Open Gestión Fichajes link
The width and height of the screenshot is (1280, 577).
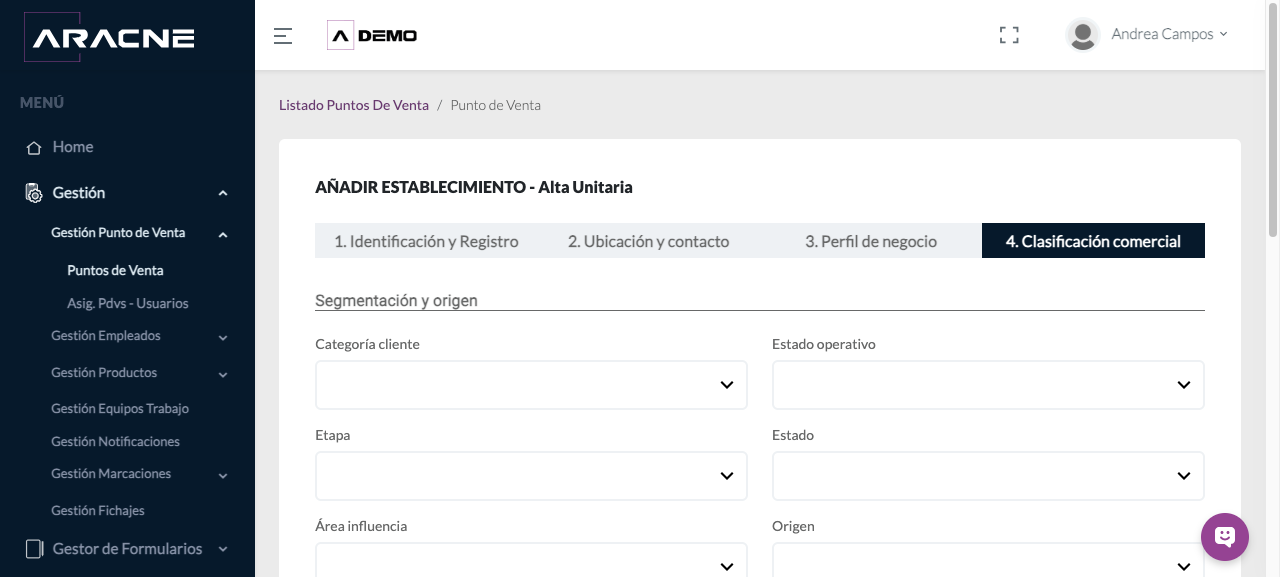(98, 510)
